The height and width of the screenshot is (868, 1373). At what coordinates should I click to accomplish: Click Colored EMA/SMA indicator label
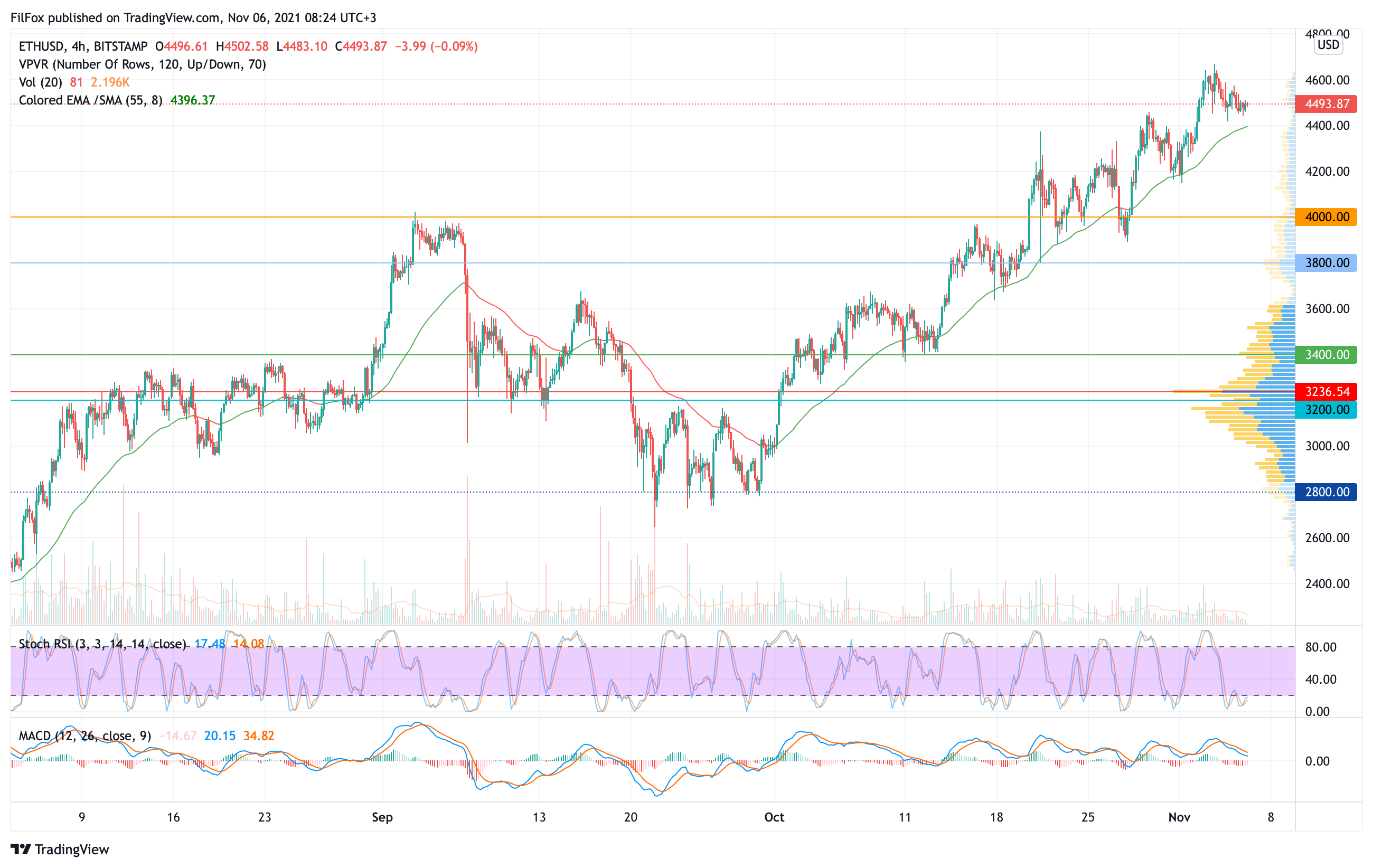click(90, 100)
